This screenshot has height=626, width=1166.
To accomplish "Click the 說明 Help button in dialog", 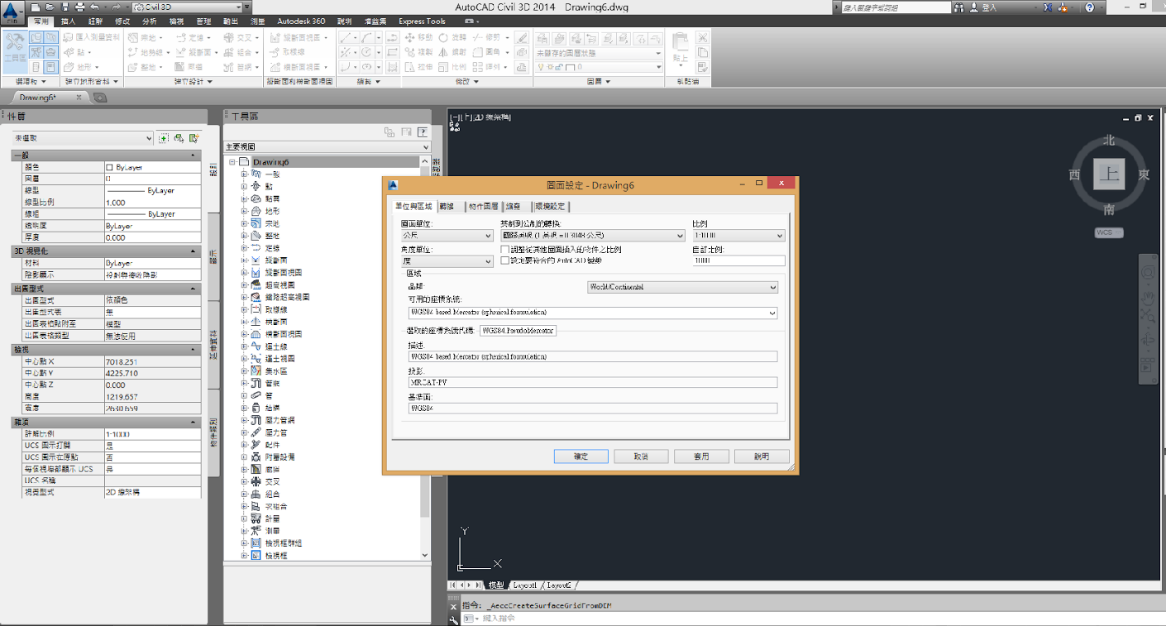I will click(761, 456).
